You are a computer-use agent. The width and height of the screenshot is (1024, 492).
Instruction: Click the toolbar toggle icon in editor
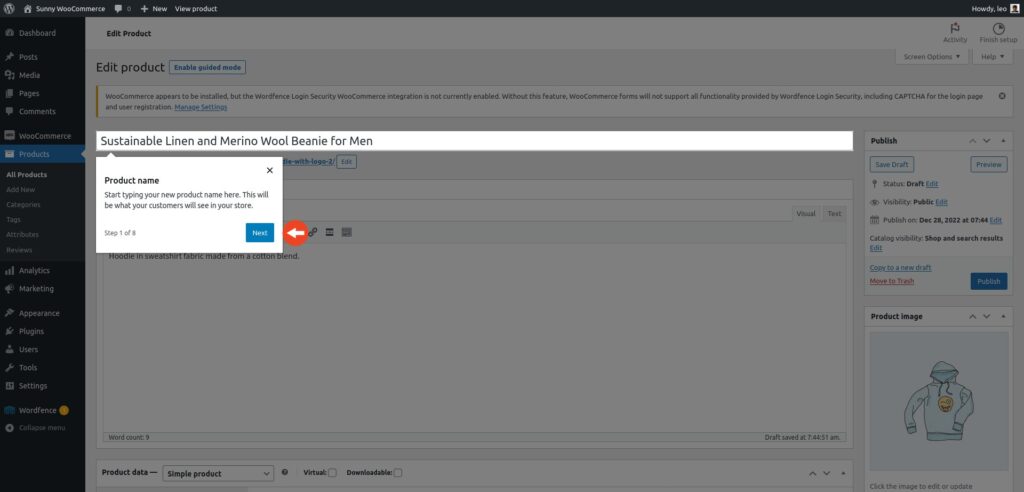point(347,232)
